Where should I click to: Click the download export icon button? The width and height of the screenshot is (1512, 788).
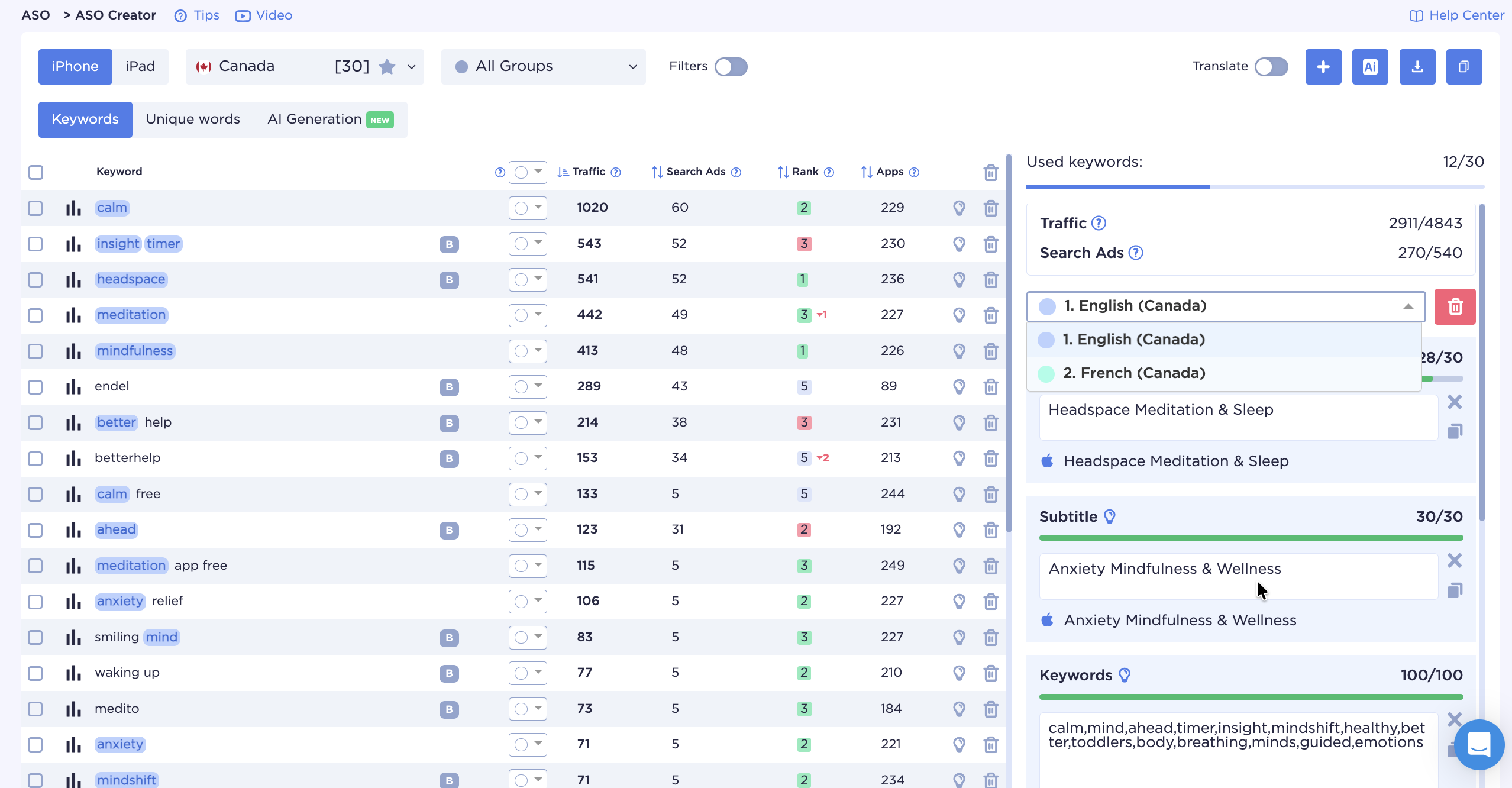1417,67
